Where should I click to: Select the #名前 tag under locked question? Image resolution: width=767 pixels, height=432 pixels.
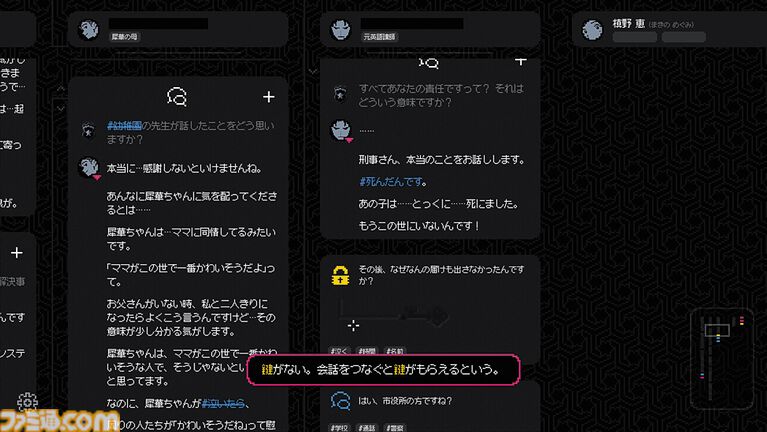coord(394,351)
